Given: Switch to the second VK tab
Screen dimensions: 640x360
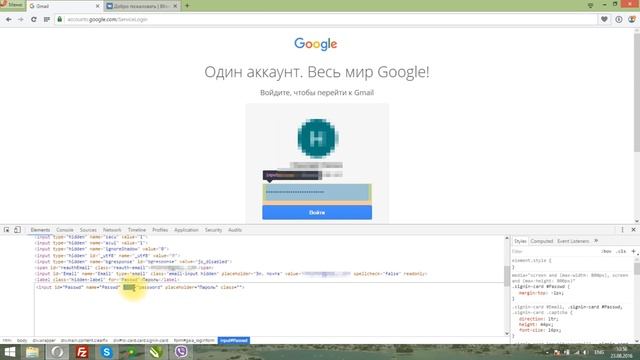Looking at the screenshot, I should click(x=142, y=6).
